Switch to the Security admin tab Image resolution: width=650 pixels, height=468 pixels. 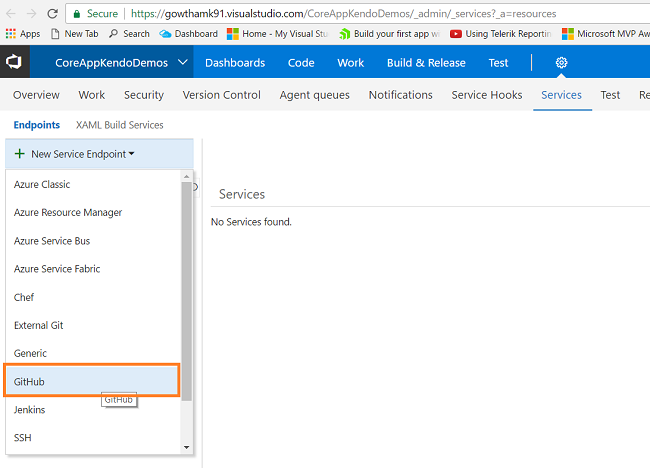coord(144,95)
